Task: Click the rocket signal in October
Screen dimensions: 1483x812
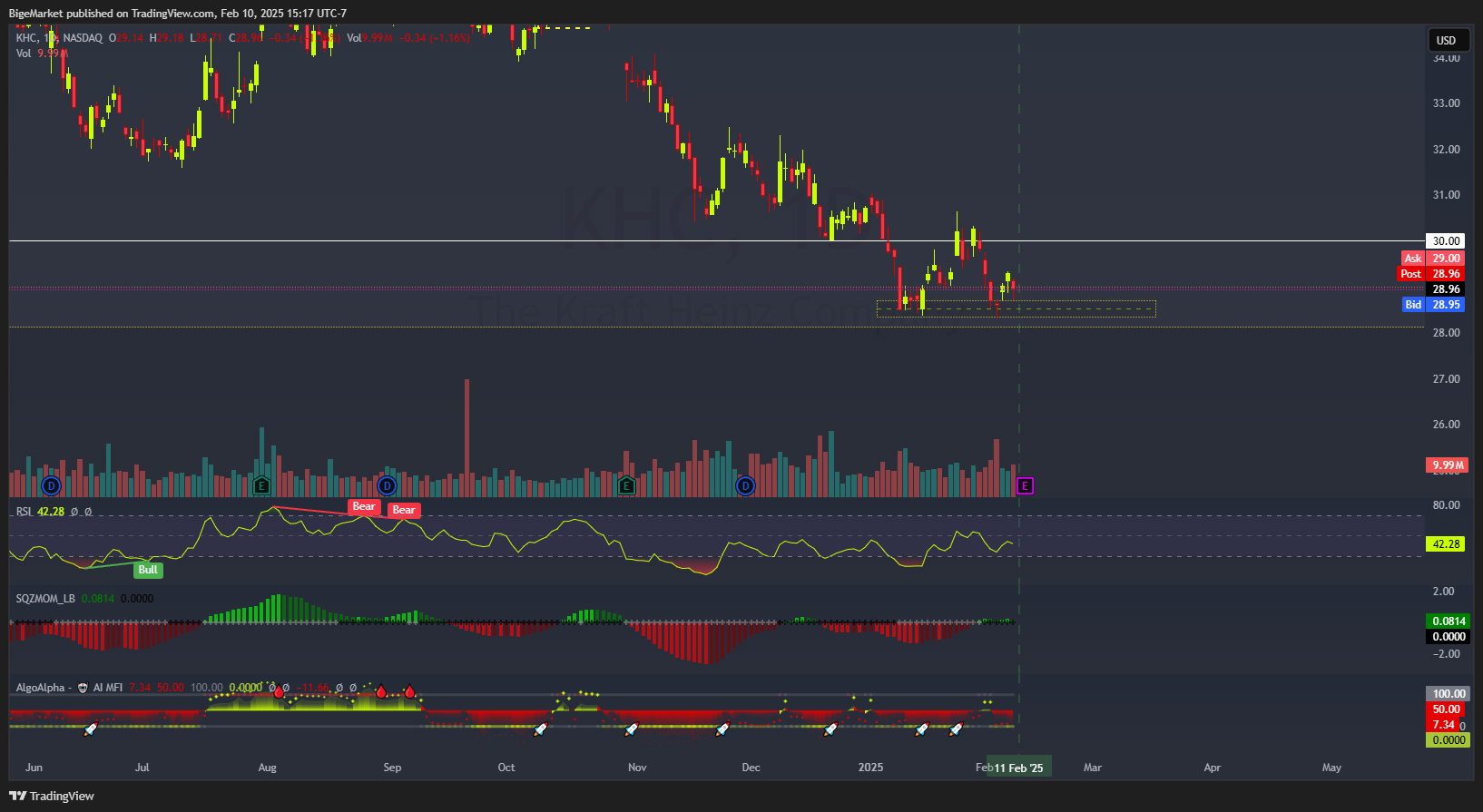Action: (540, 729)
